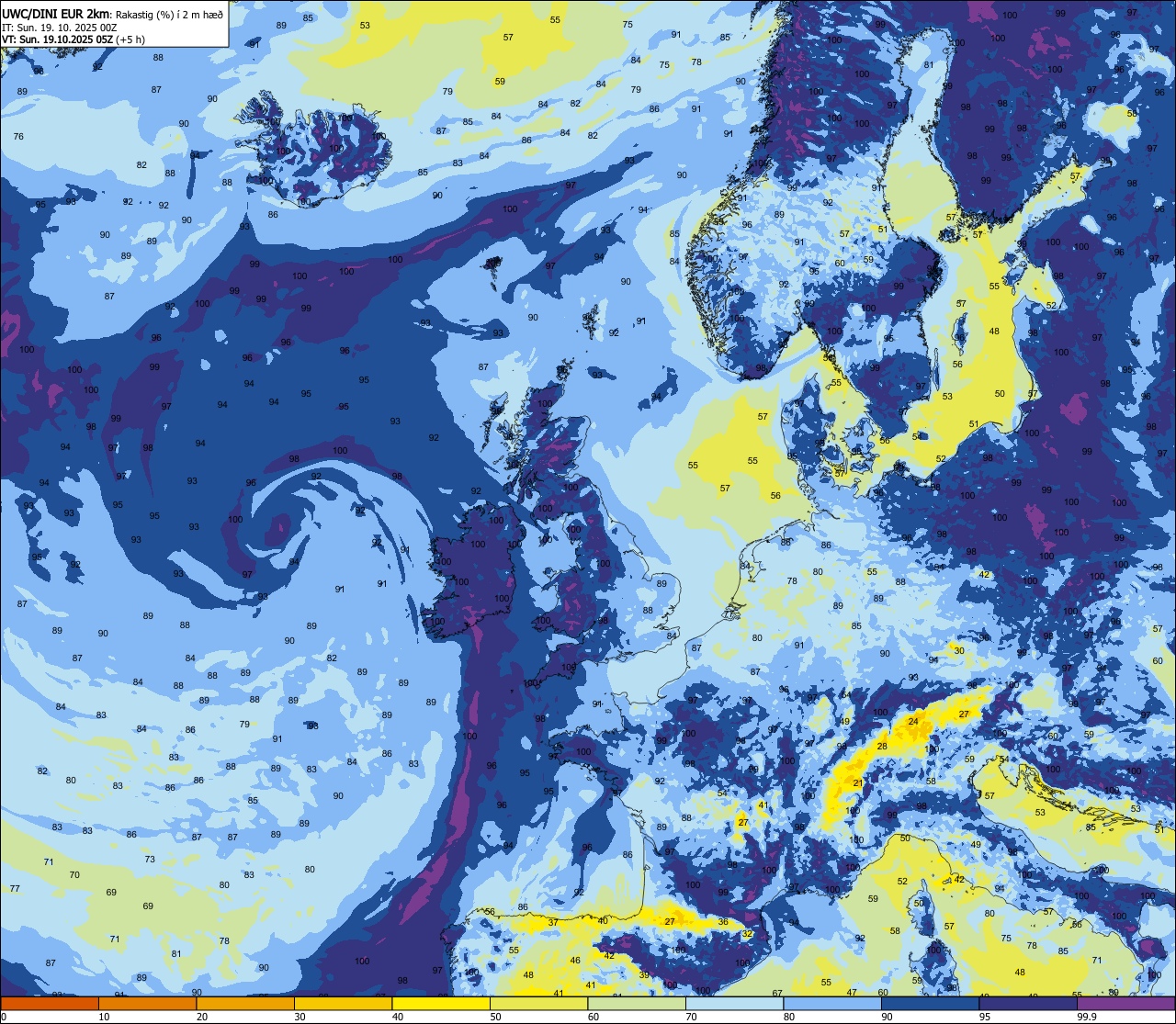Select the 50–60 legend color segment

click(538, 1003)
